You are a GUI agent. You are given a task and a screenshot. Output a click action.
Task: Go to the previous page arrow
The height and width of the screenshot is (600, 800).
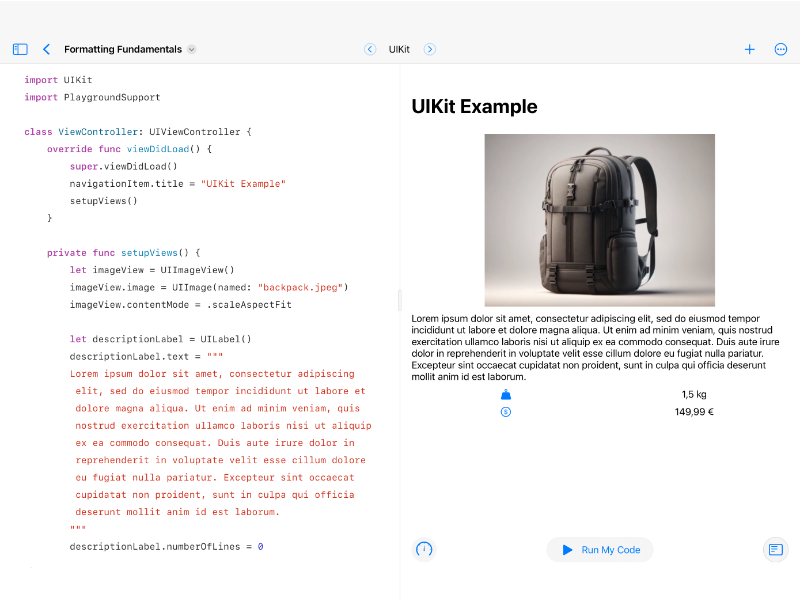pos(370,49)
